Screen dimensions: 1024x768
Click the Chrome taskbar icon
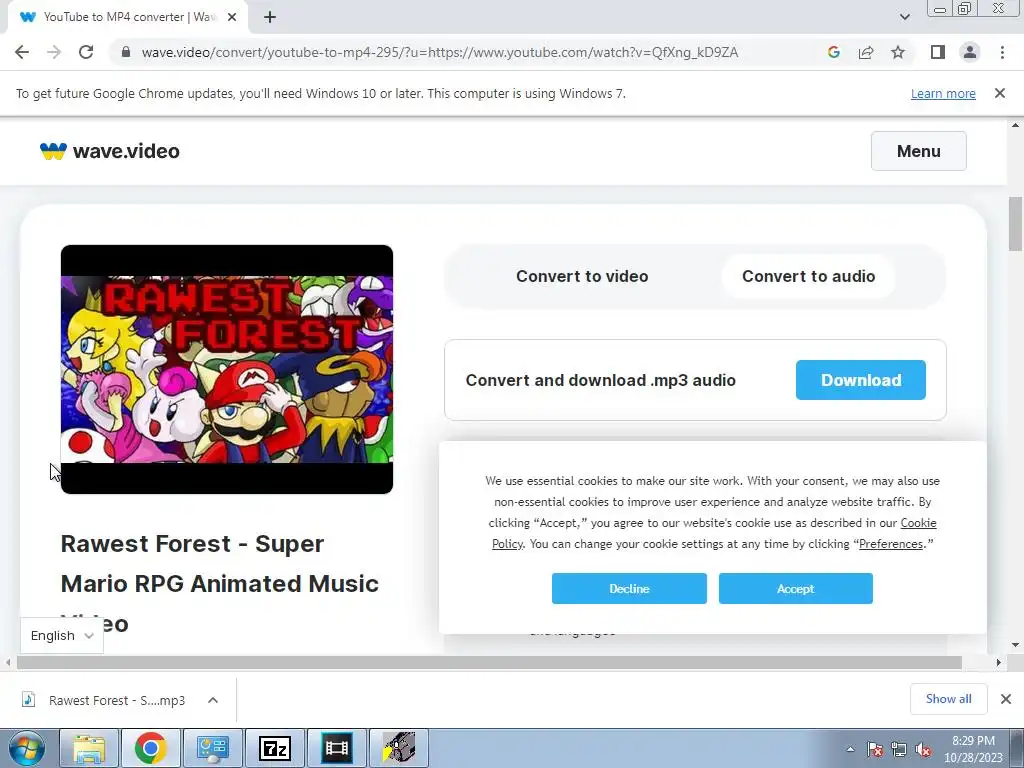(x=151, y=748)
